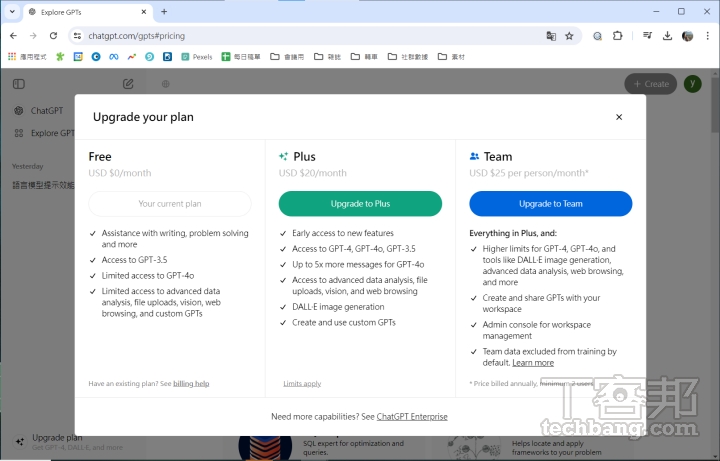Viewport: 720px width, 461px height.
Task: Open the green cross 每日福單 bookmark
Action: coord(241,56)
